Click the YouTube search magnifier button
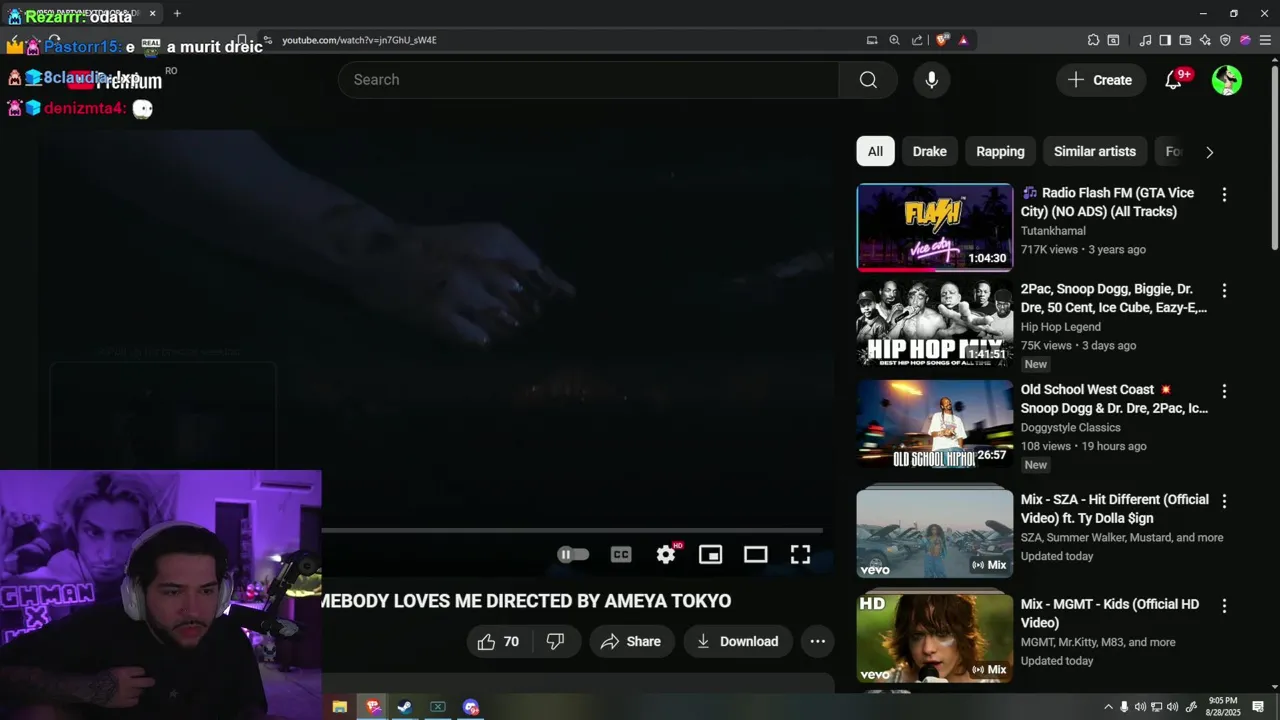Image resolution: width=1280 pixels, height=720 pixels. 868,80
